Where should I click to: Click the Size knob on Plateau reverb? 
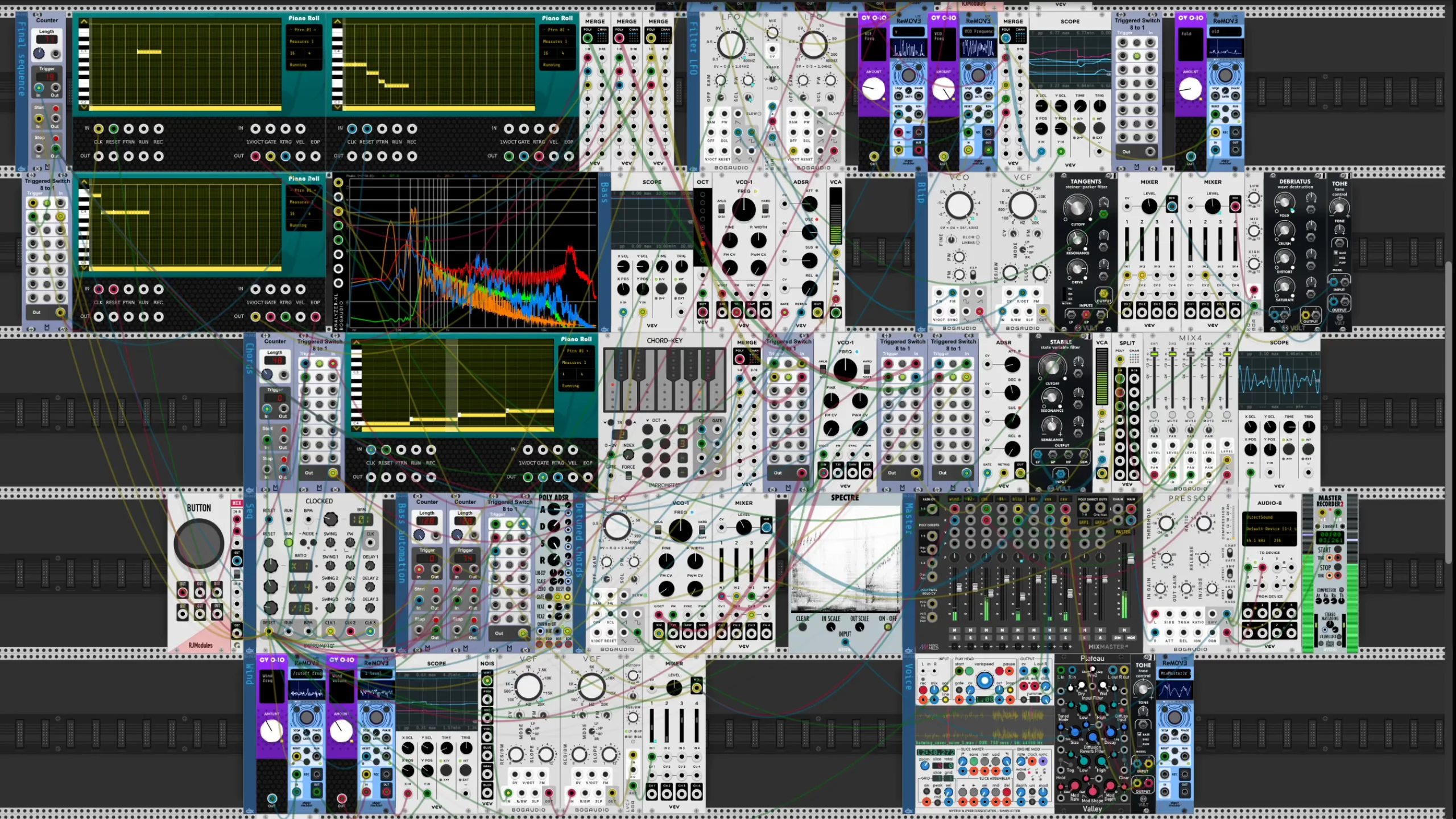(x=1074, y=732)
